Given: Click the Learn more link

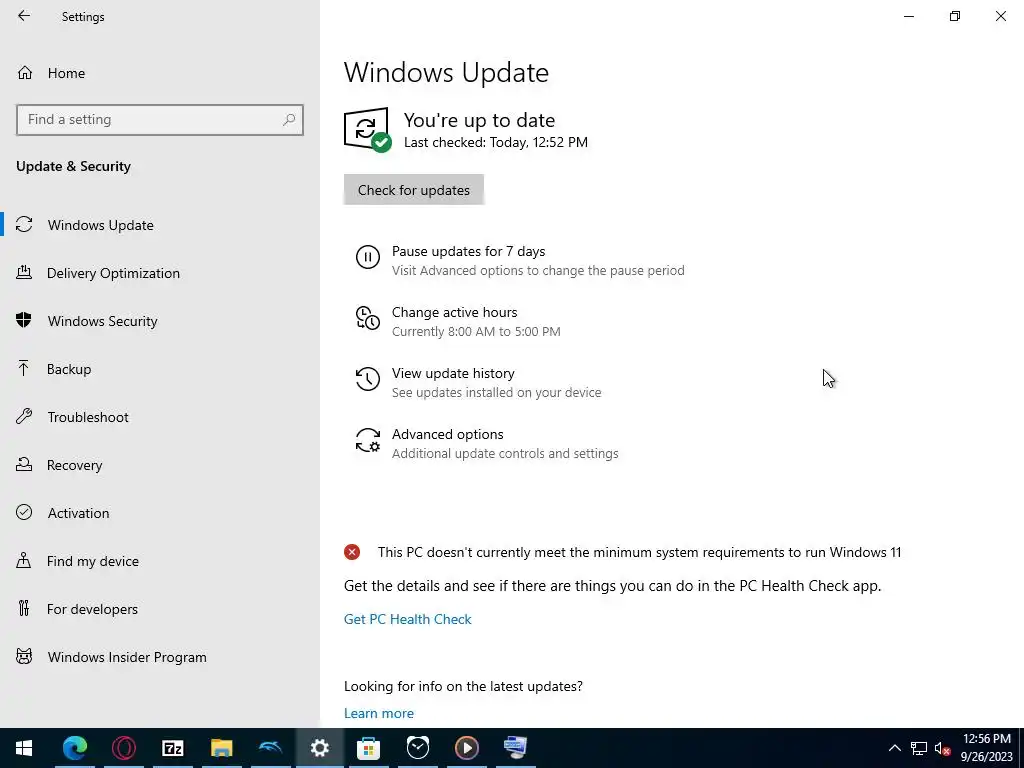Looking at the screenshot, I should [x=379, y=713].
